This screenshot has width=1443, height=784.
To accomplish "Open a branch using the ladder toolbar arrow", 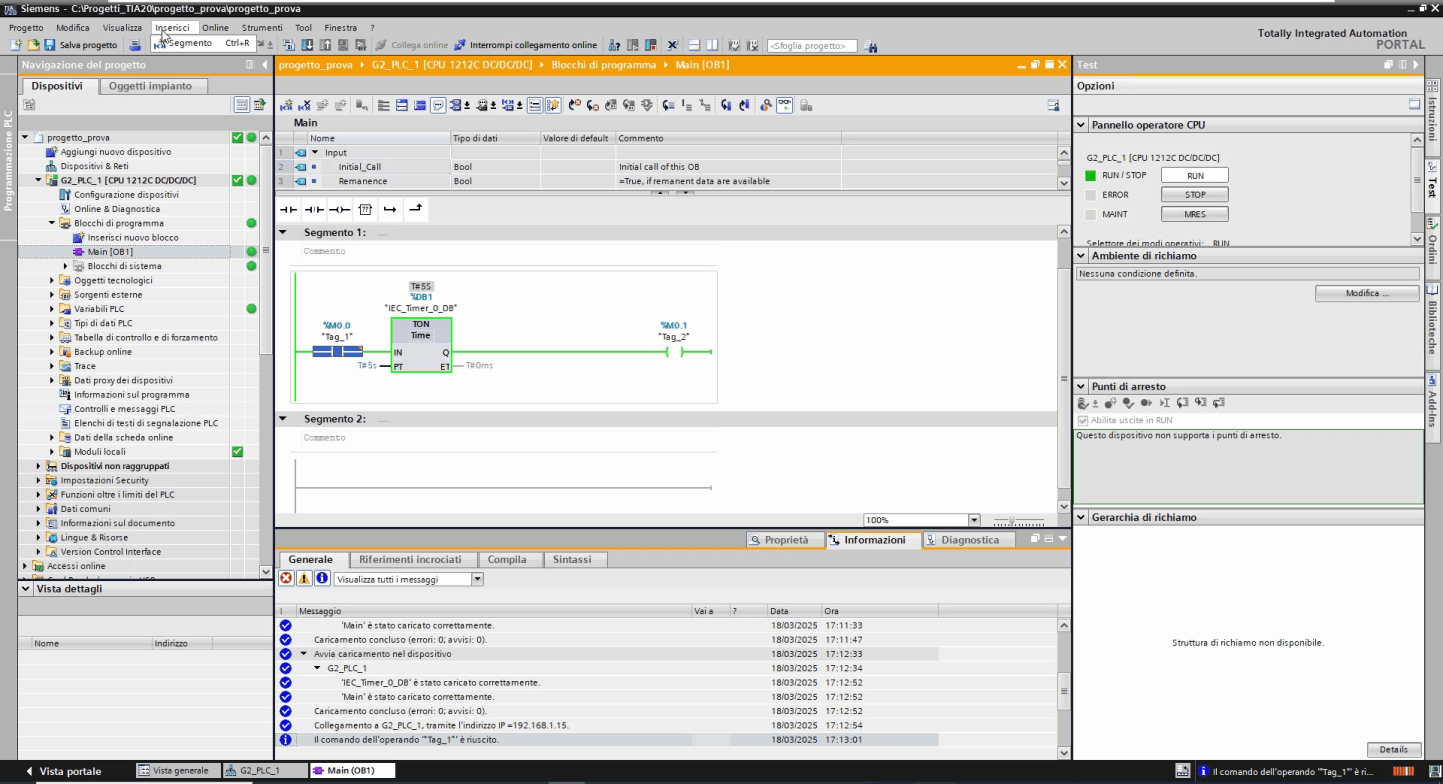I will pyautogui.click(x=390, y=209).
